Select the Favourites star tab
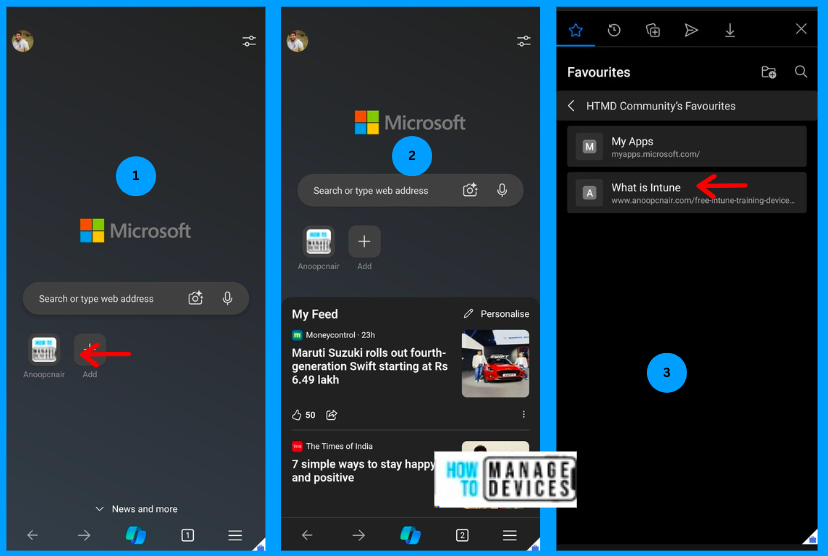Image resolution: width=828 pixels, height=556 pixels. (576, 30)
